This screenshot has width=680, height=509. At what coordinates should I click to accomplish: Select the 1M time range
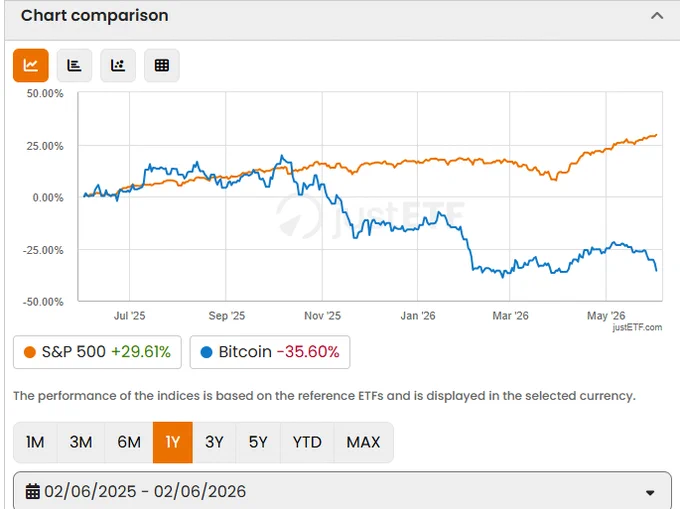click(x=35, y=442)
